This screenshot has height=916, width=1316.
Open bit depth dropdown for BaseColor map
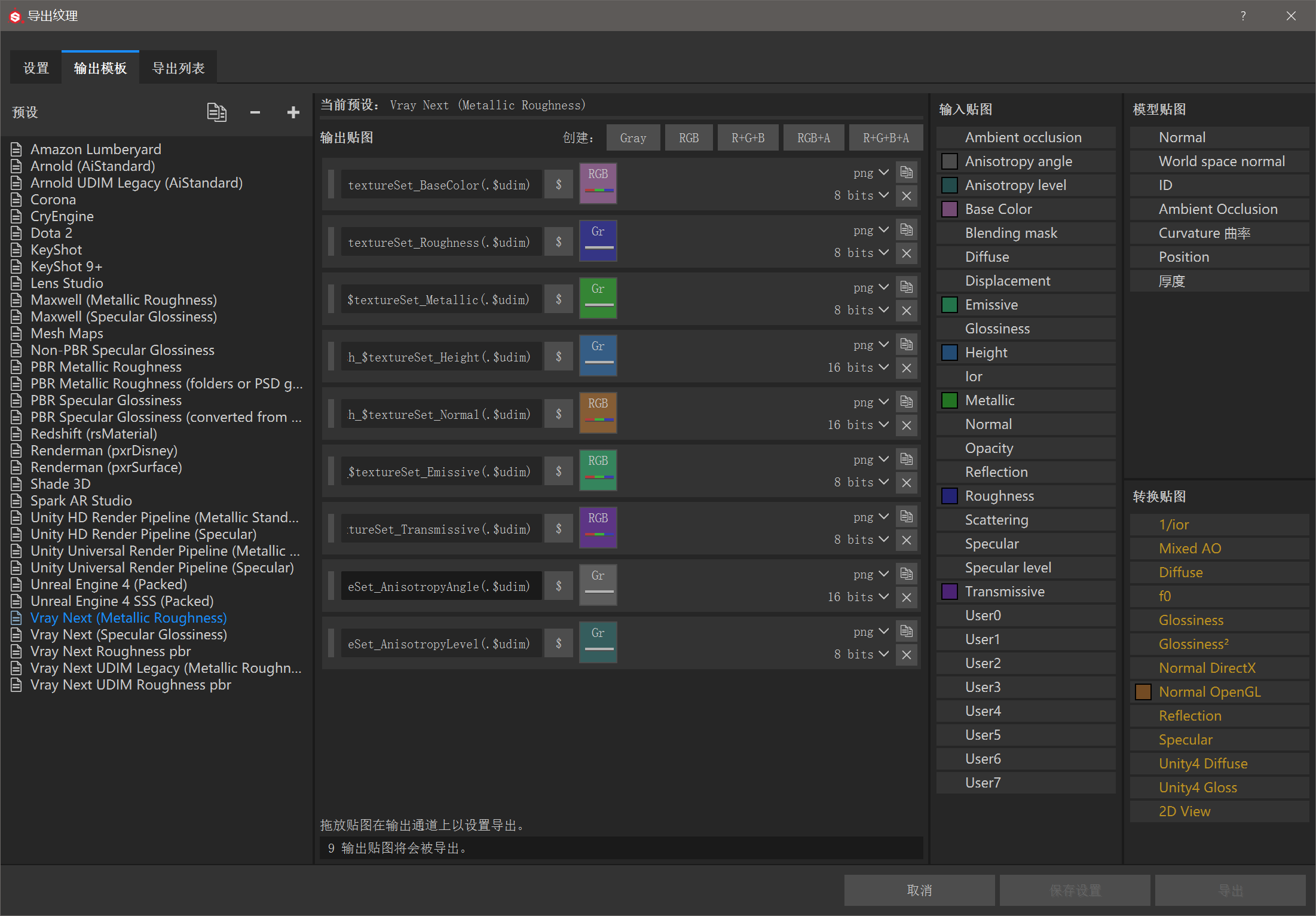coord(861,195)
